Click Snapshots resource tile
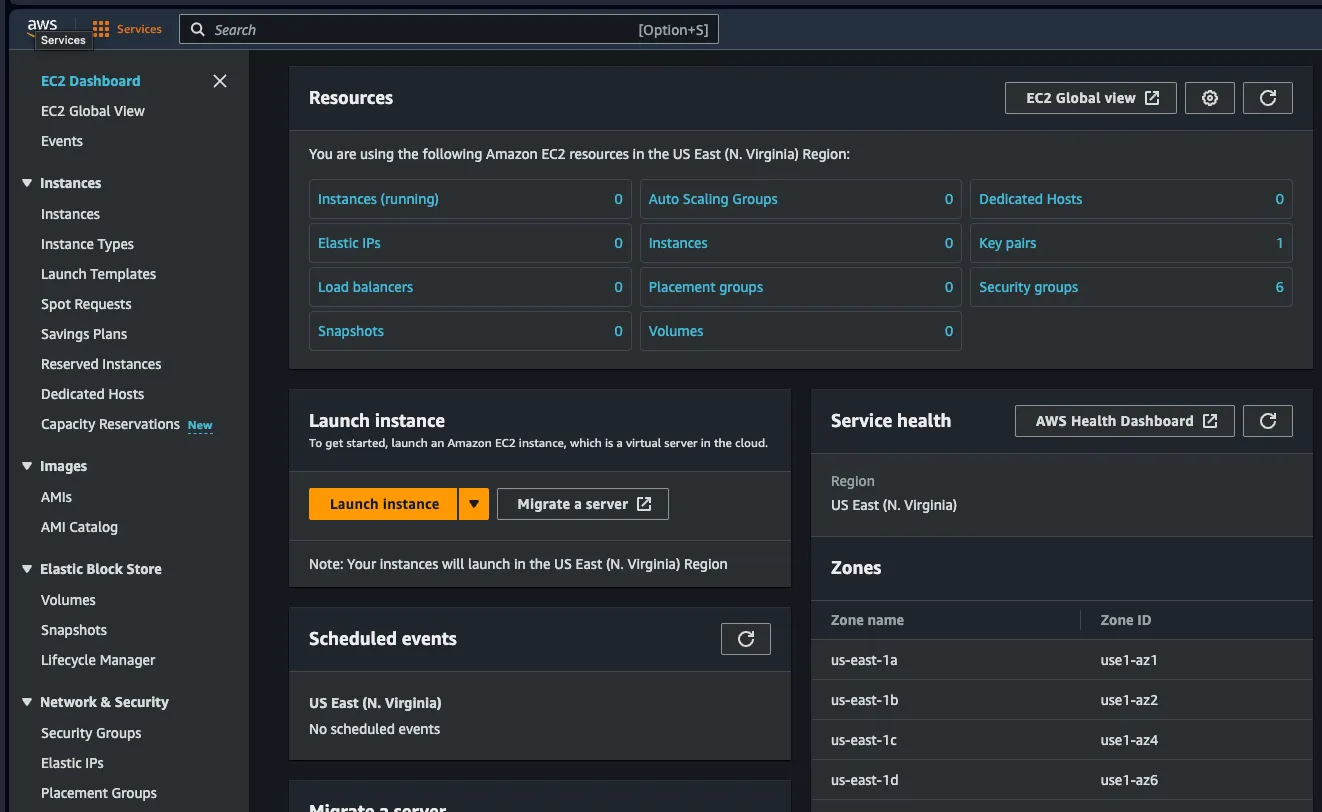Image resolution: width=1322 pixels, height=812 pixels. pos(470,331)
